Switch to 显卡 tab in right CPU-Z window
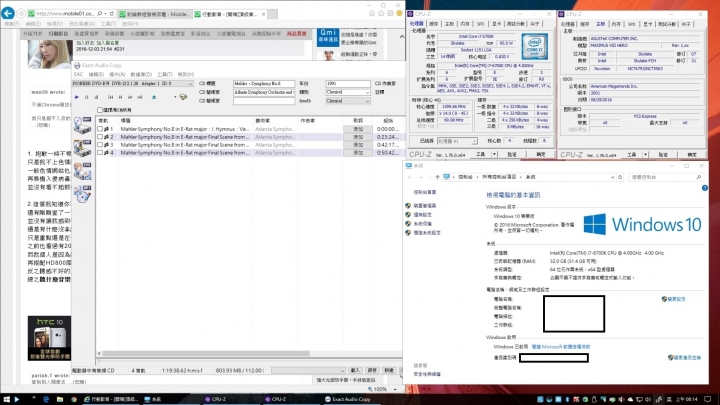Viewport: 720px width, 405px height. pos(647,24)
